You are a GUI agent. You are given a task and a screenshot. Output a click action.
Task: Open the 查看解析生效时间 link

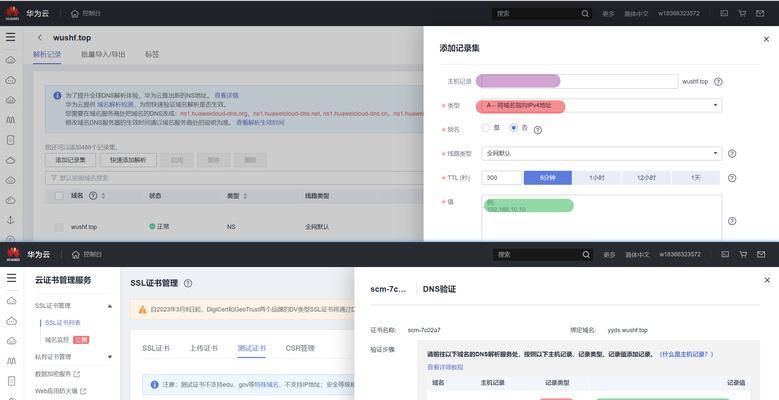[260, 122]
